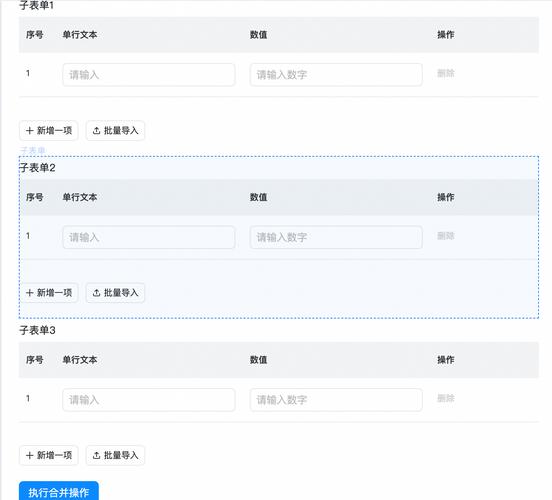Click row number 1 in 子表单2
Image resolution: width=552 pixels, height=500 pixels.
coord(28,236)
